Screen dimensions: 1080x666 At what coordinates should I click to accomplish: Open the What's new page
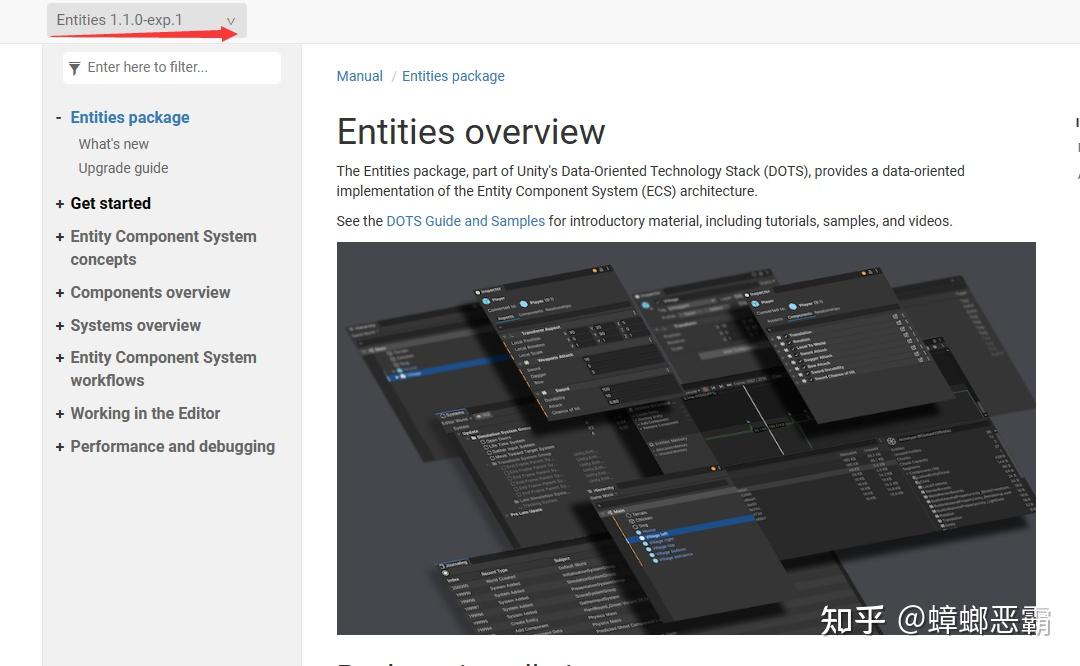(113, 144)
